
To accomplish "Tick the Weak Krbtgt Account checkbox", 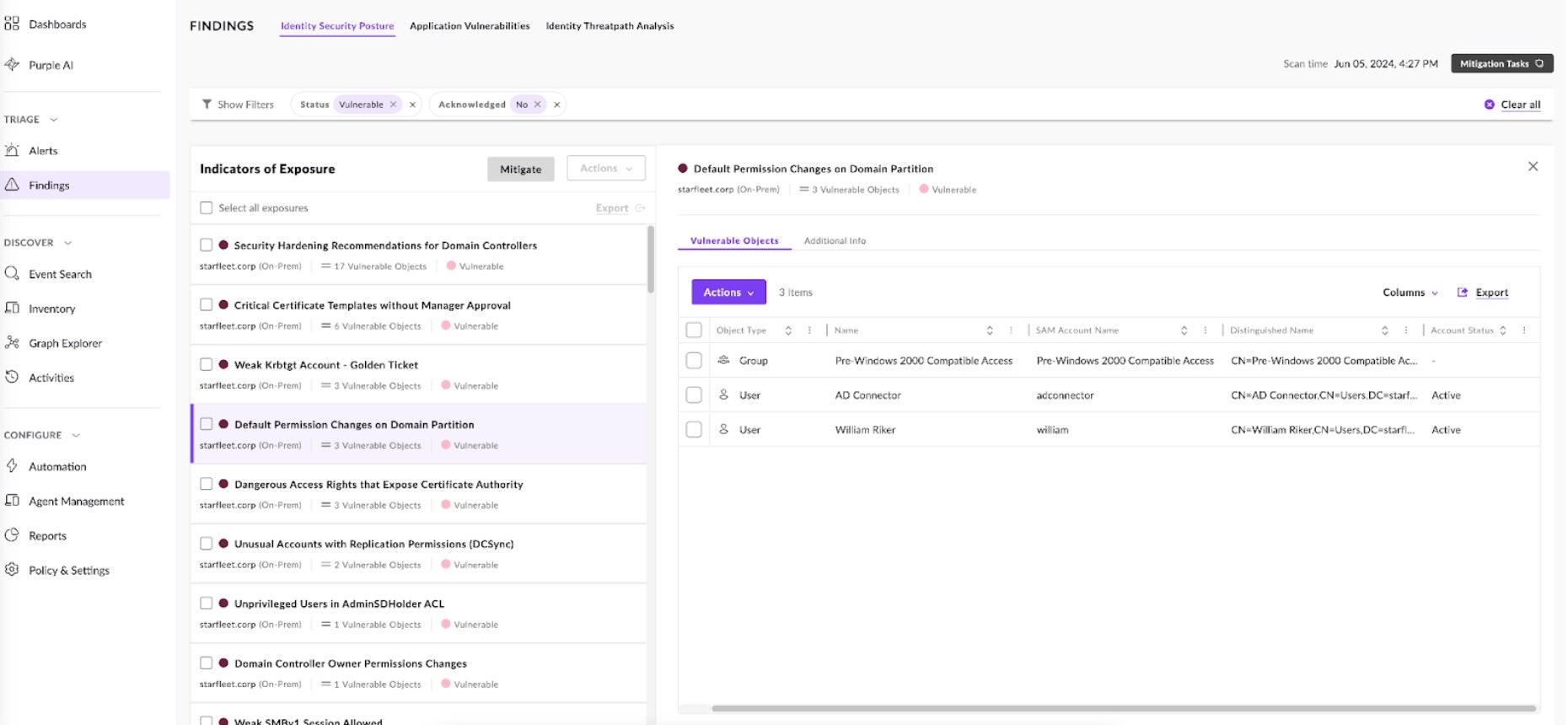I will pos(207,364).
